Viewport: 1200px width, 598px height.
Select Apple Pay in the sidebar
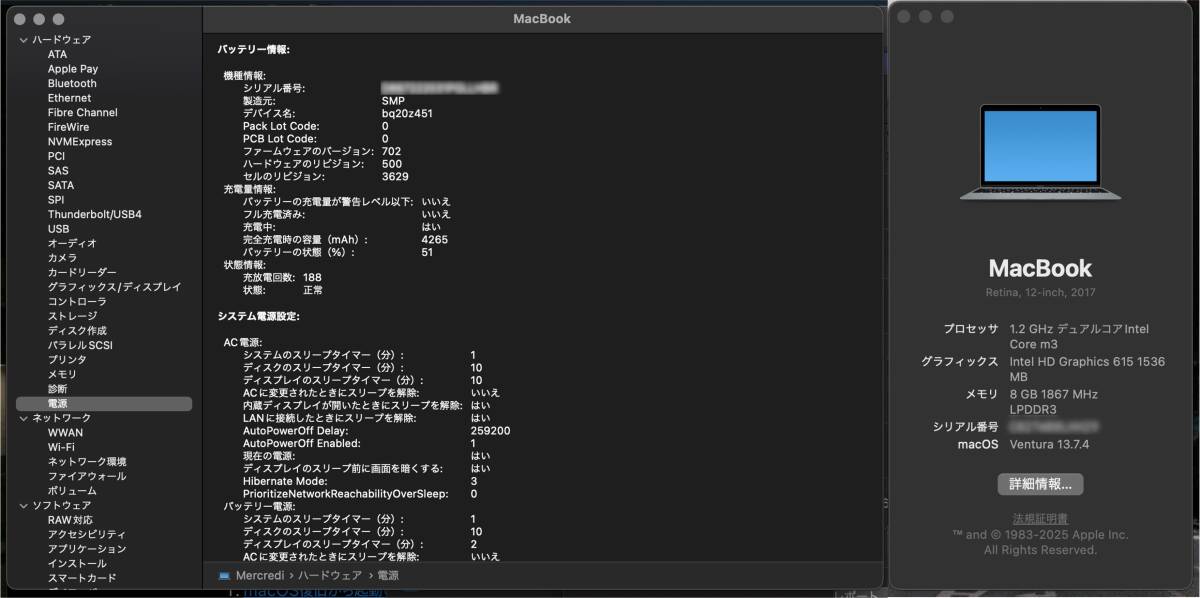[73, 69]
